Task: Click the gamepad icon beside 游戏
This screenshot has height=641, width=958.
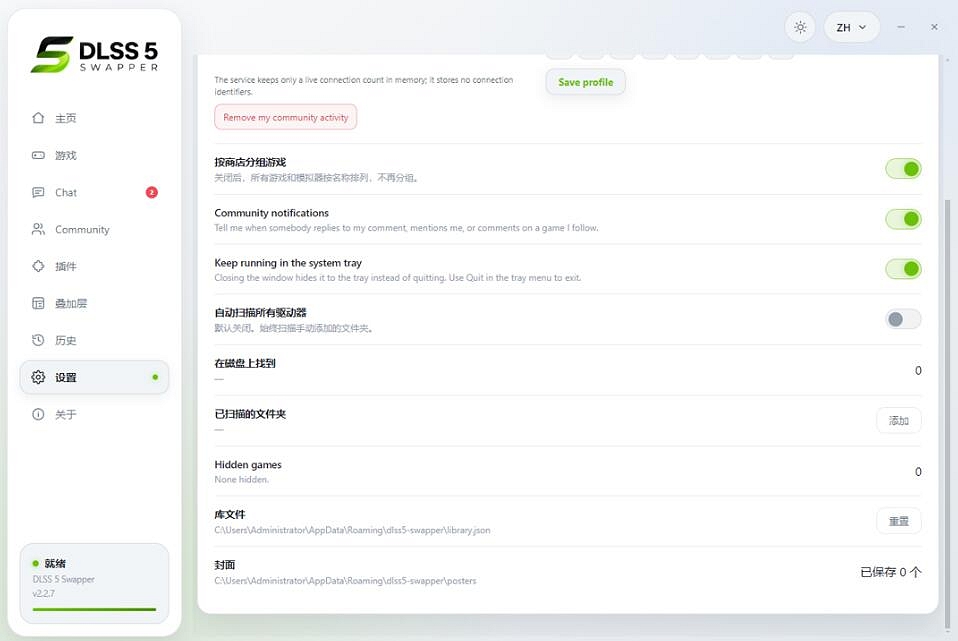Action: (x=38, y=155)
